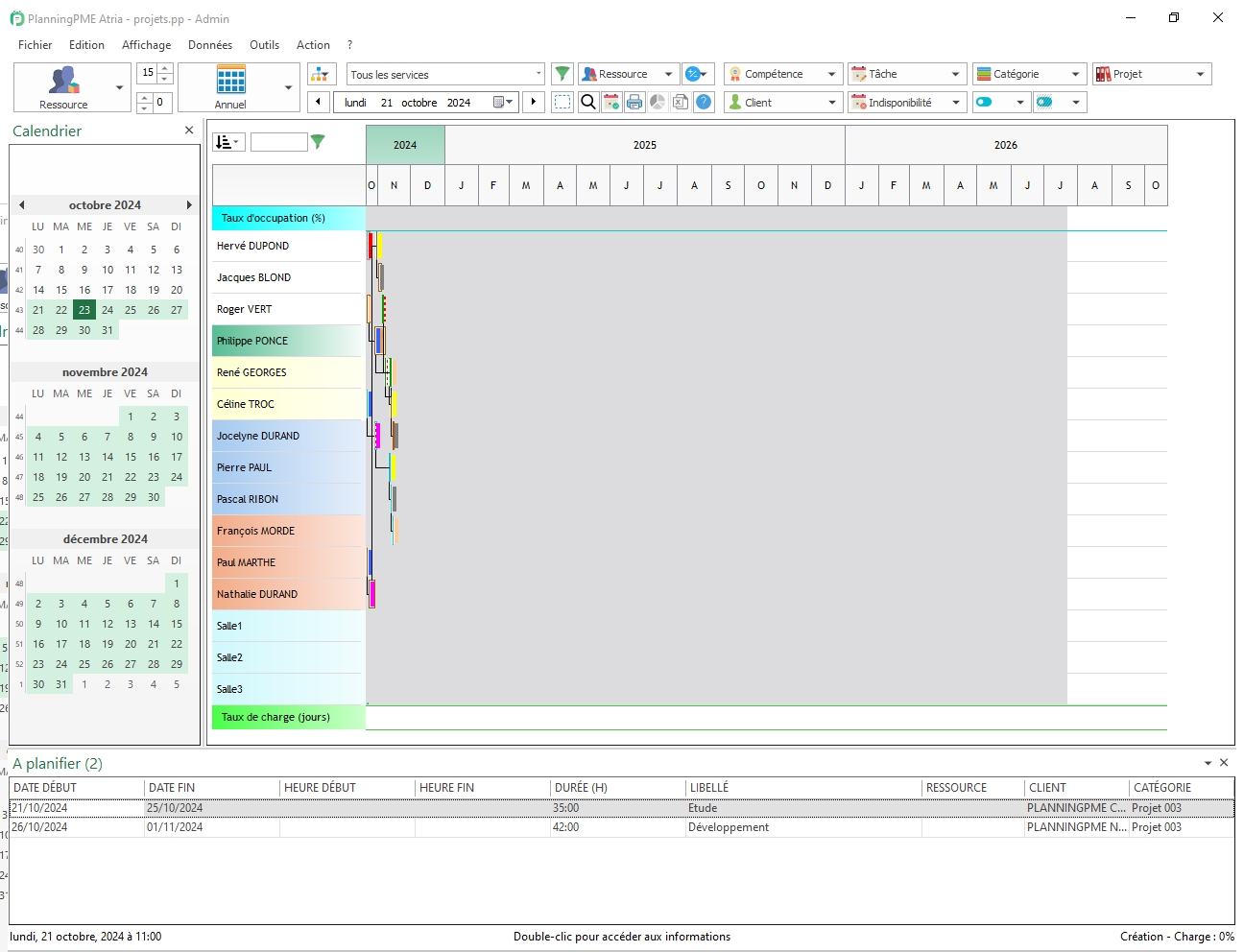The height and width of the screenshot is (952, 1244).
Task: Select day 23 in octobre 2024
Action: pyautogui.click(x=84, y=310)
